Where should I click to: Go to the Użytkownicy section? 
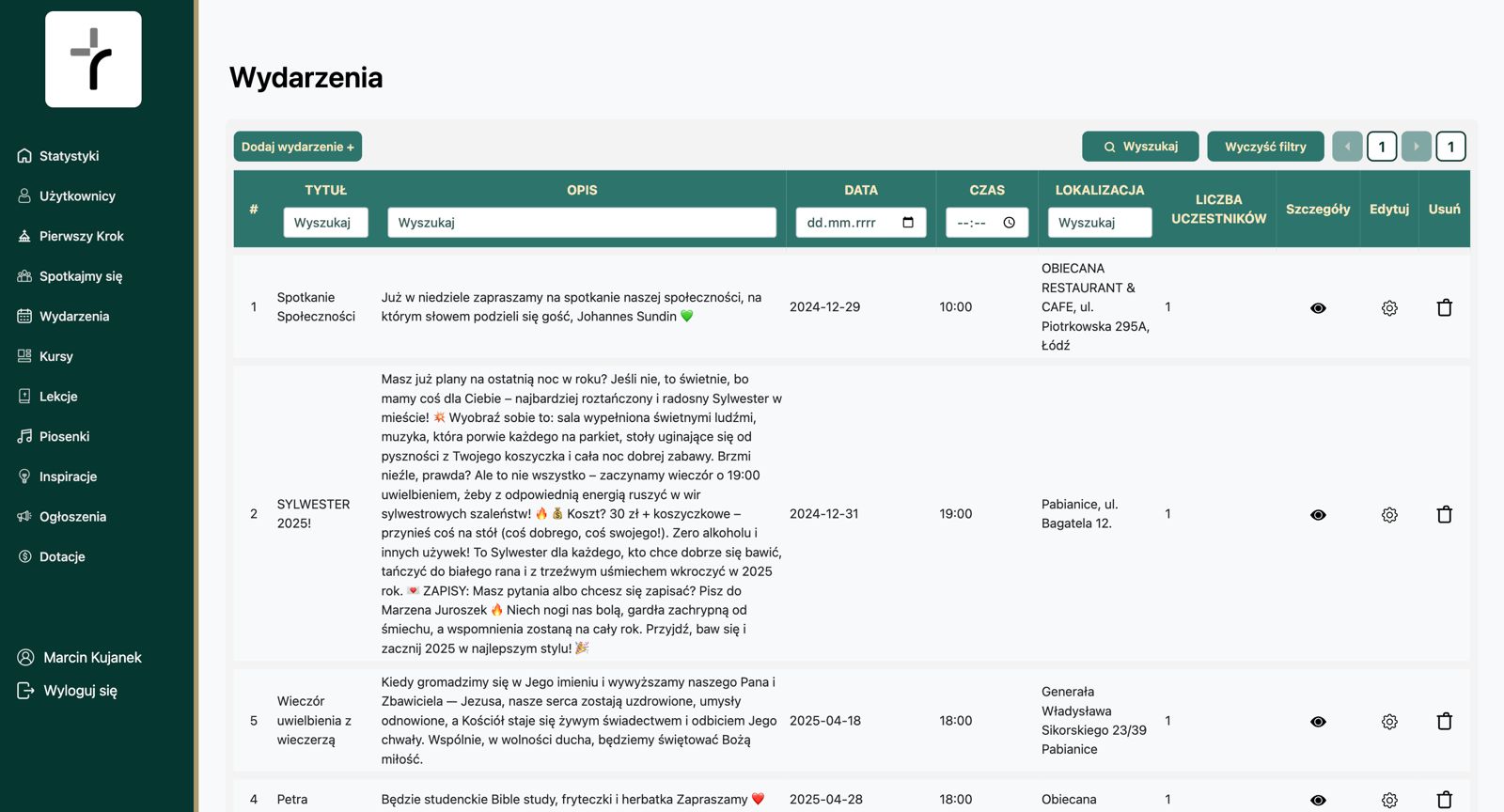tap(67, 195)
